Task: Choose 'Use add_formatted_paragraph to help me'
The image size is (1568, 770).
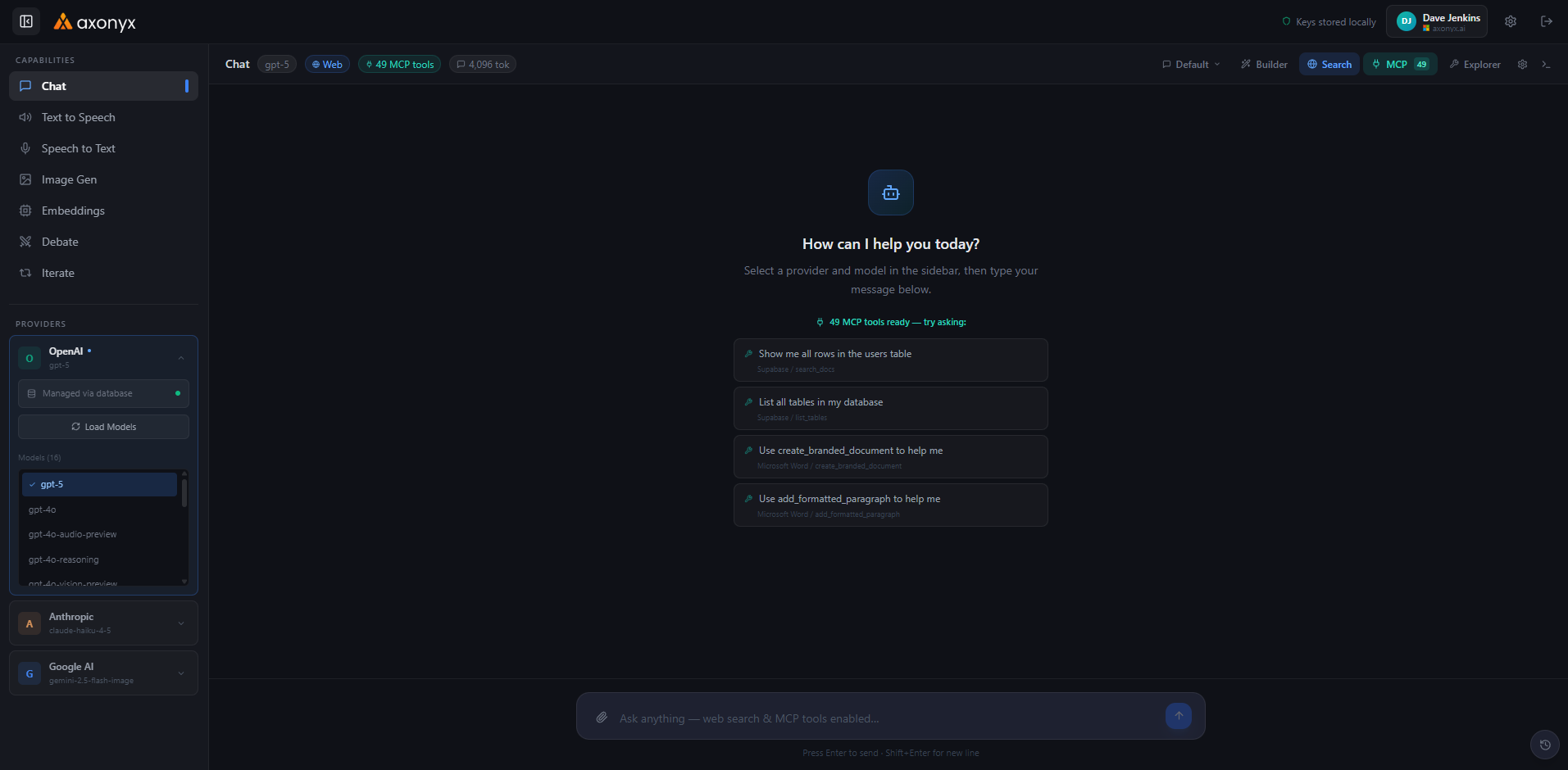Action: click(891, 505)
